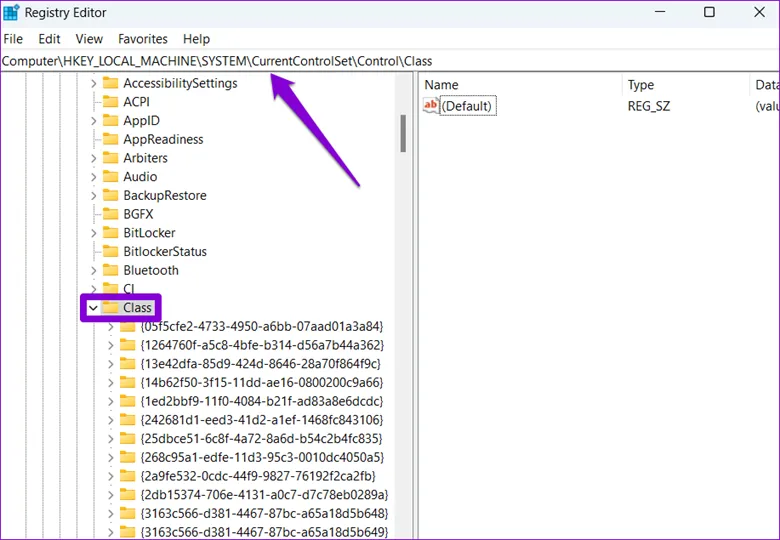Click the ACPI folder icon

tap(110, 102)
